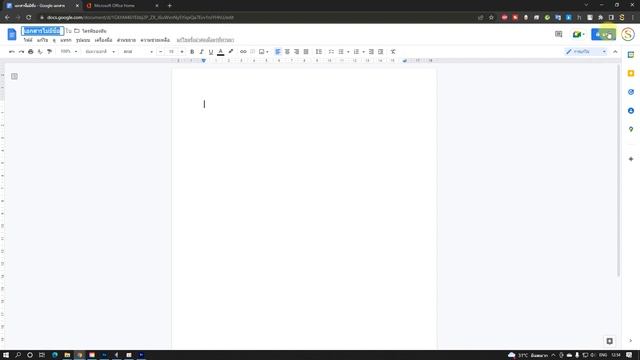Collapse the menus with the chevron up
This screenshot has height=360, width=640.
615,52
